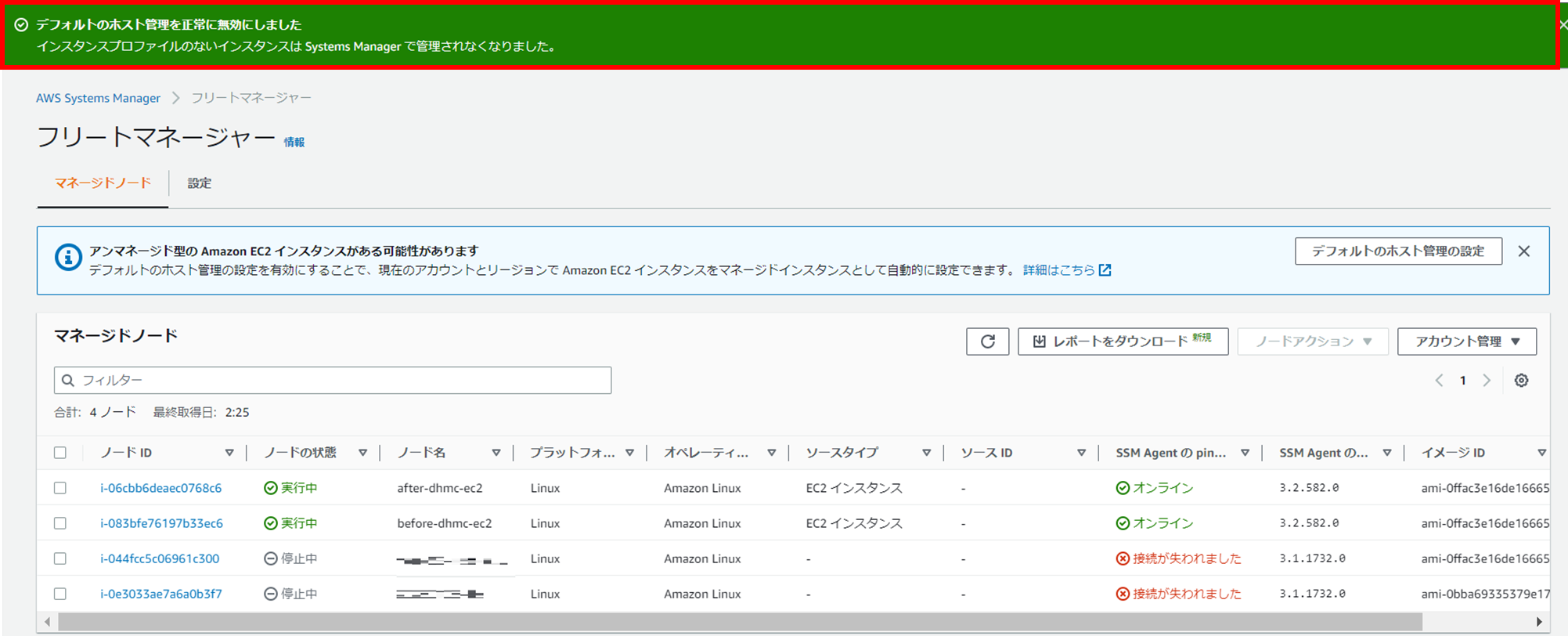Select checkbox for node i-083bfe76197b33ec6
This screenshot has height=636, width=1568.
click(60, 523)
